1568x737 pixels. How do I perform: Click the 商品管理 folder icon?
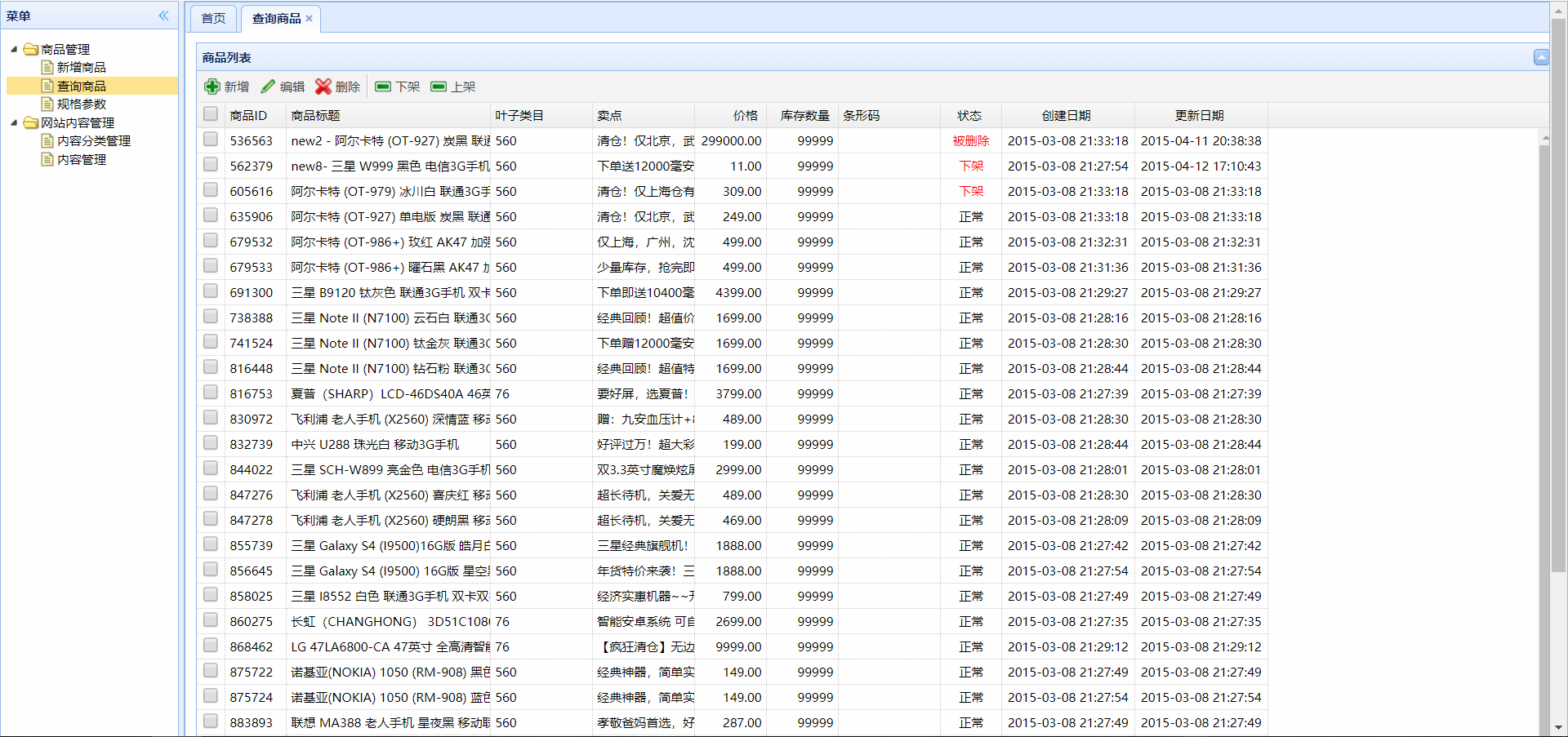(31, 49)
